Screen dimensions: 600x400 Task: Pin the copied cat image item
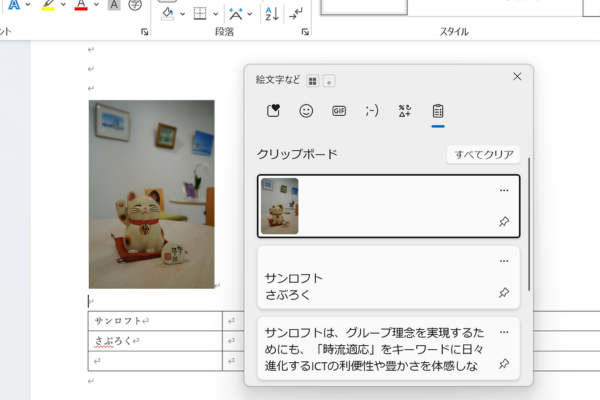point(504,222)
